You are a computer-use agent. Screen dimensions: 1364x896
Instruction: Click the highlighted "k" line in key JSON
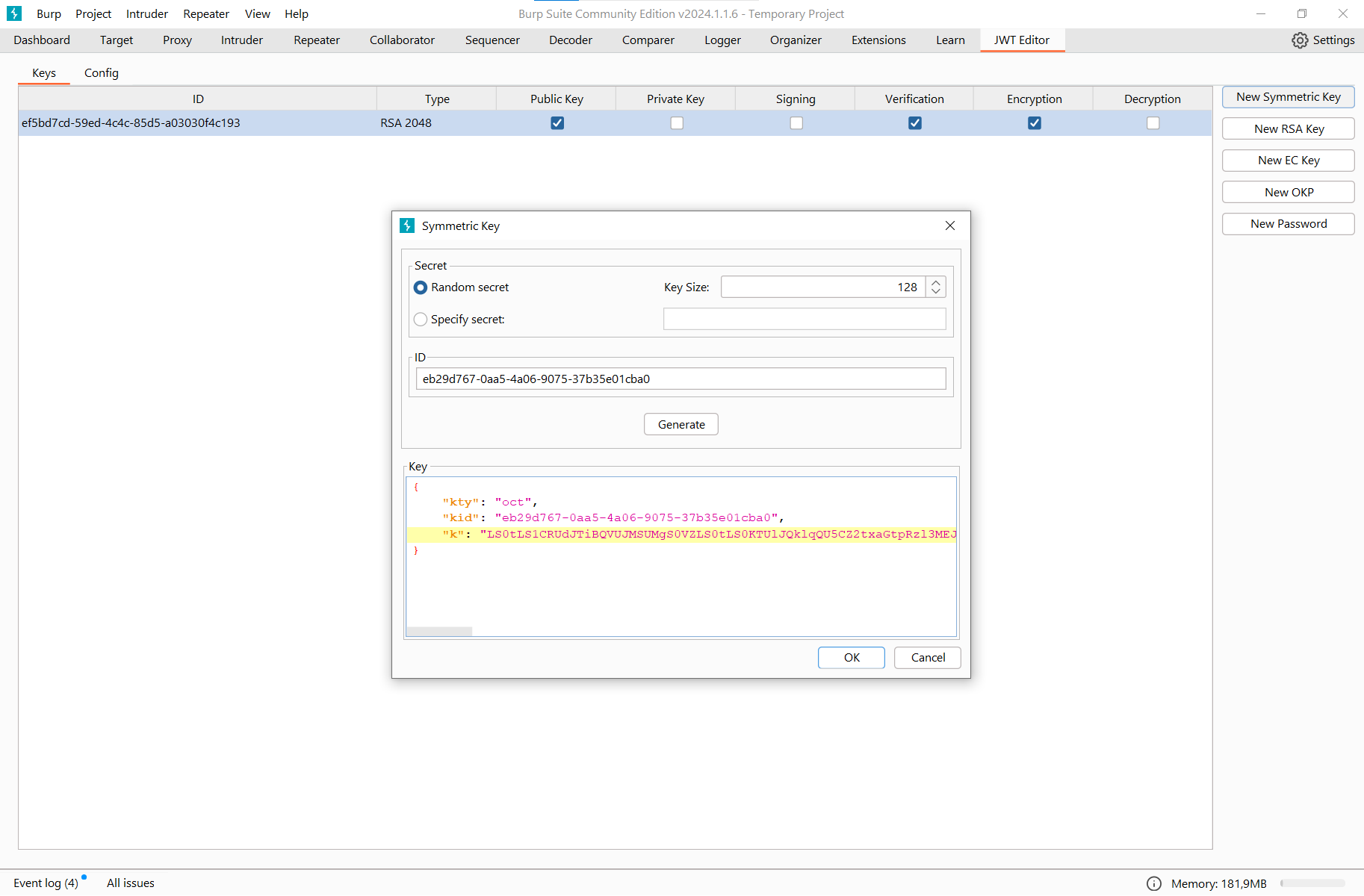[x=681, y=535]
